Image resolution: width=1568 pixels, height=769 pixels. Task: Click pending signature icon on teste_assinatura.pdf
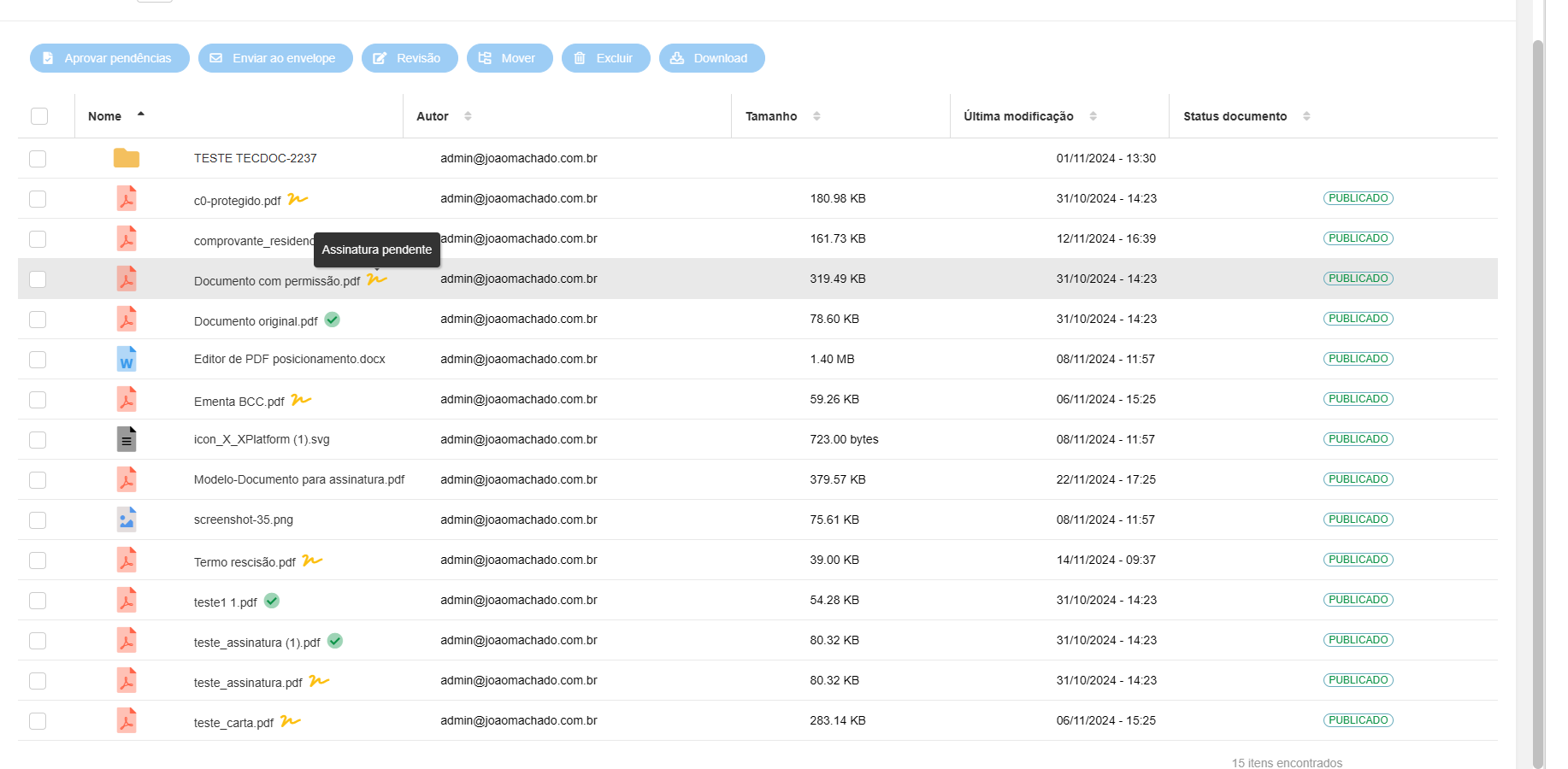319,681
